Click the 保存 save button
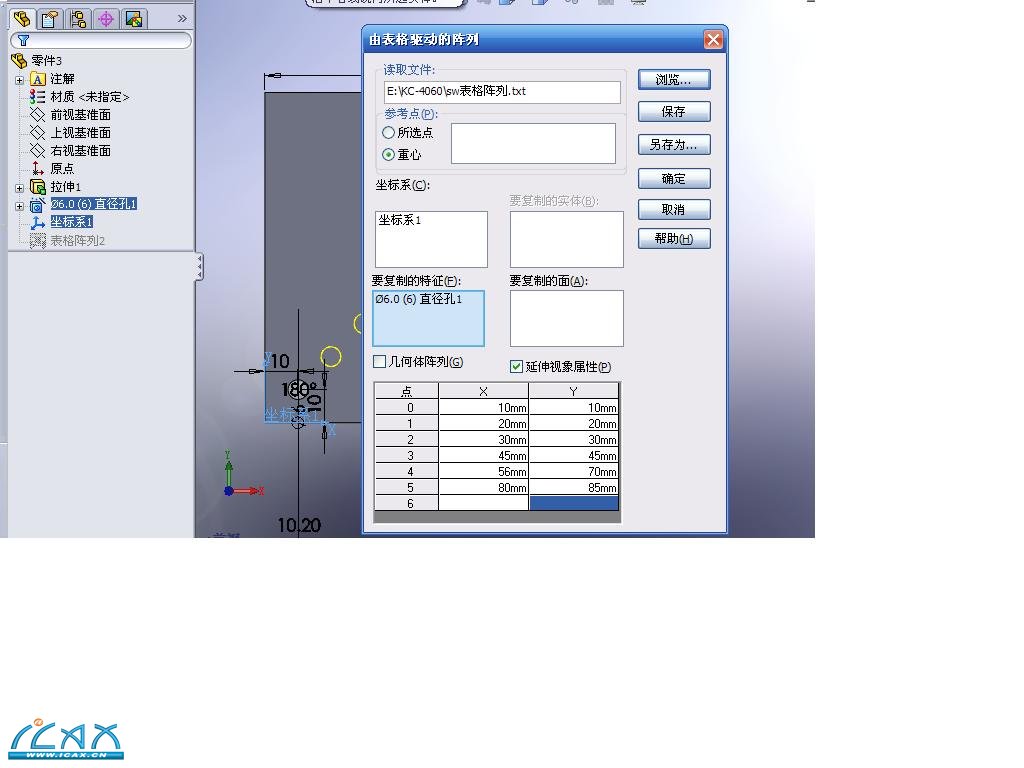Viewport: 1024px width, 768px height. pos(674,112)
